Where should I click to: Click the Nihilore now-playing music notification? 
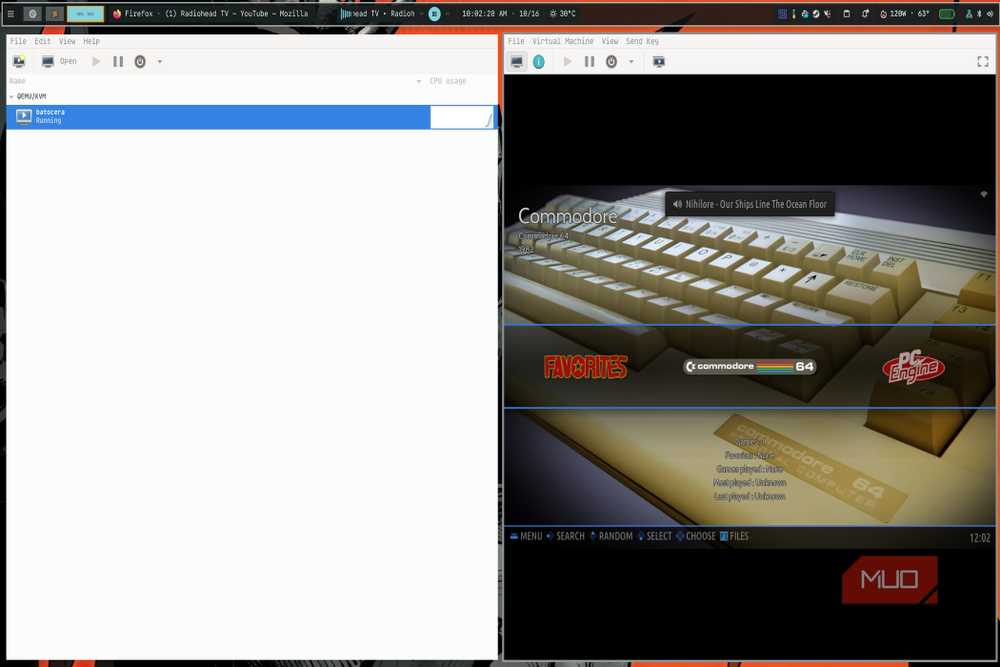click(x=749, y=205)
